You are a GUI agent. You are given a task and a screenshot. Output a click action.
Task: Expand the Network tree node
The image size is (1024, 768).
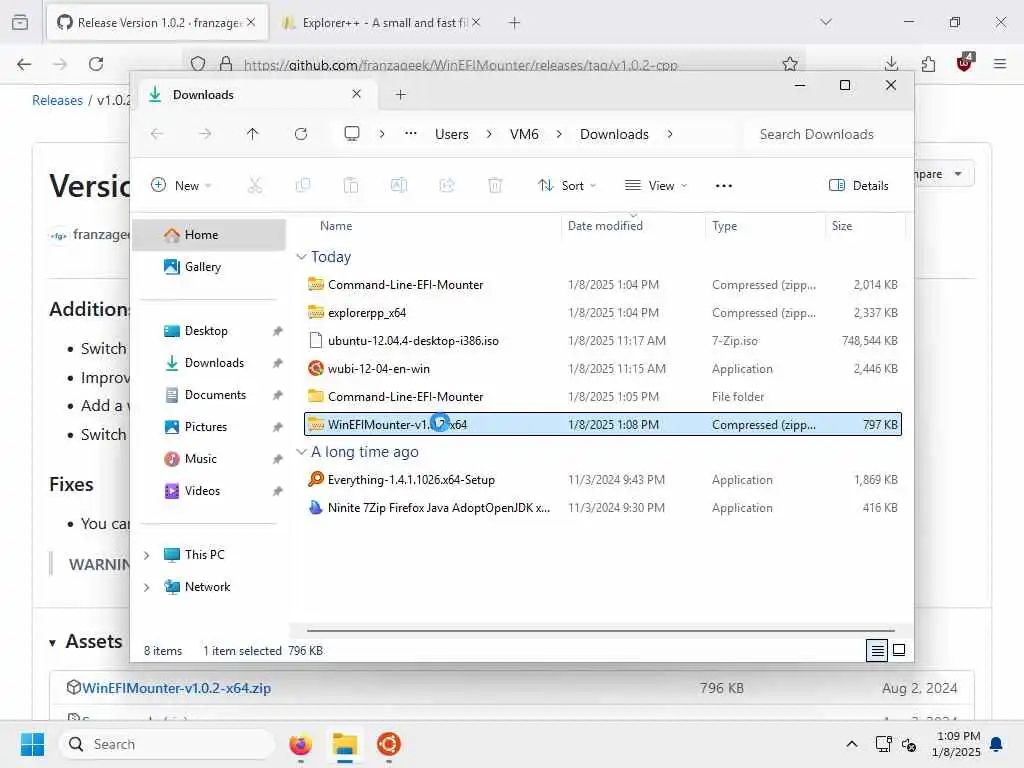pyautogui.click(x=147, y=587)
